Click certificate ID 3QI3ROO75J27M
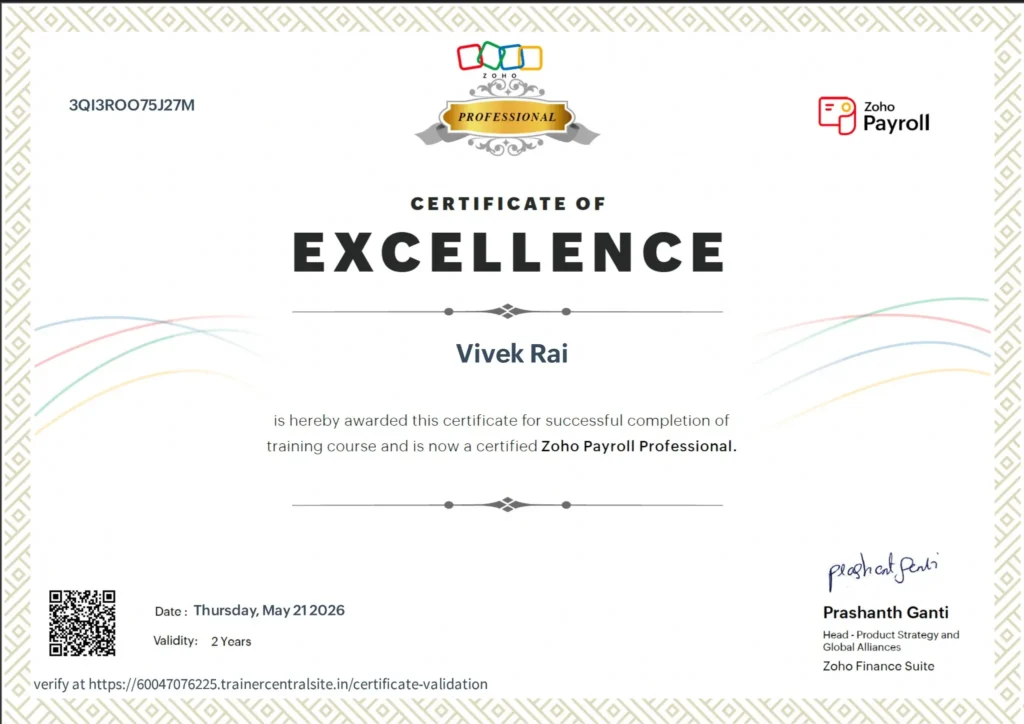The width and height of the screenshot is (1024, 724). point(132,105)
